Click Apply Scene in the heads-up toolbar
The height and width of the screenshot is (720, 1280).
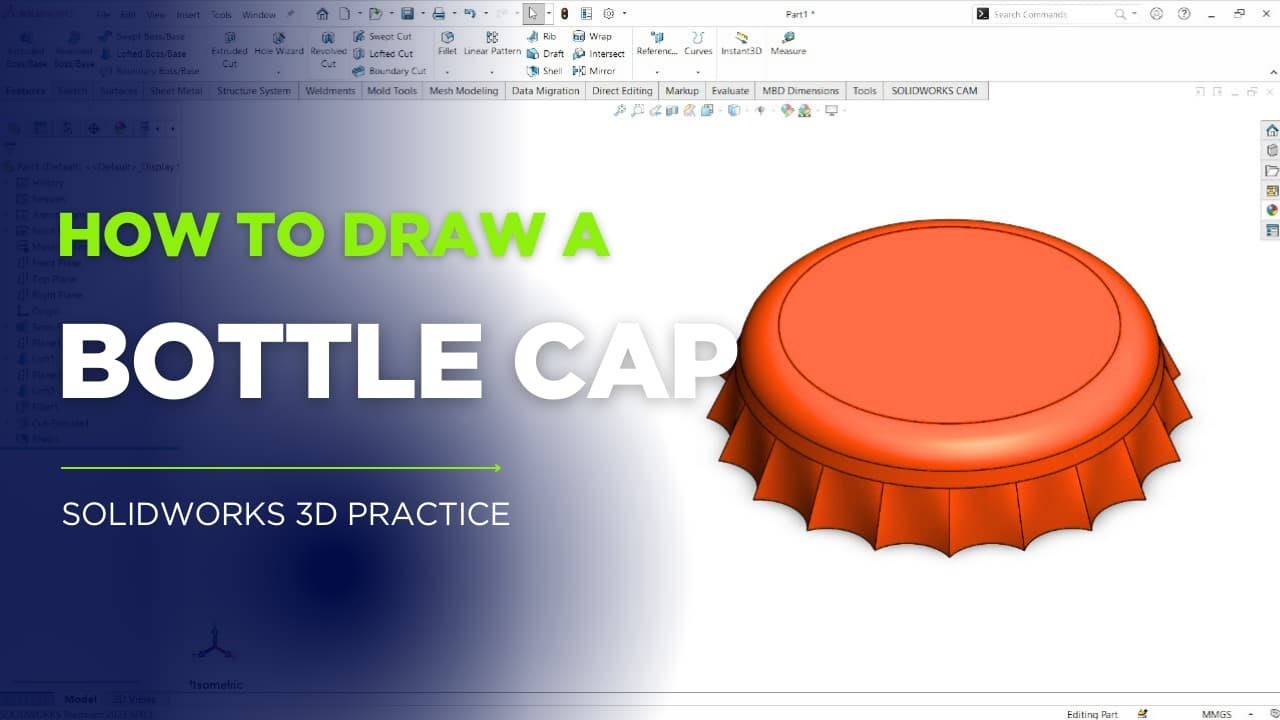pos(803,110)
